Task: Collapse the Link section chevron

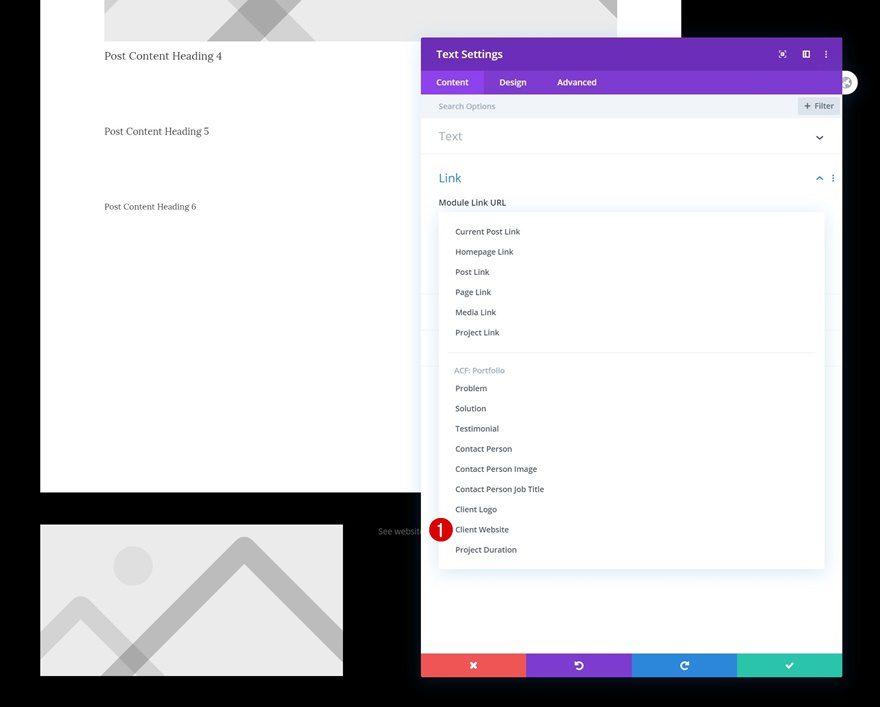Action: 819,177
